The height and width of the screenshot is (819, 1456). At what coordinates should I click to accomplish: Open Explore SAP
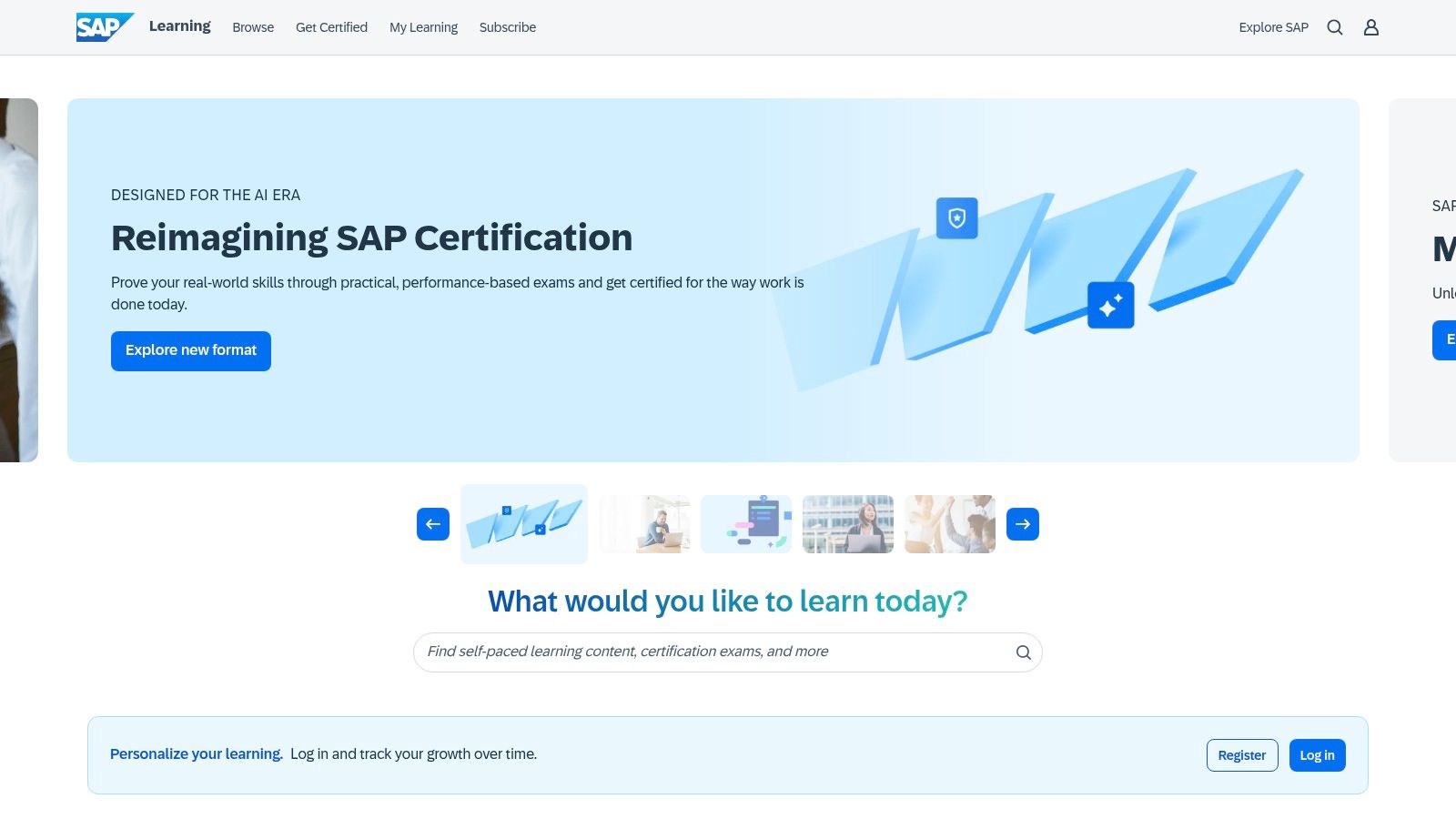tap(1272, 27)
